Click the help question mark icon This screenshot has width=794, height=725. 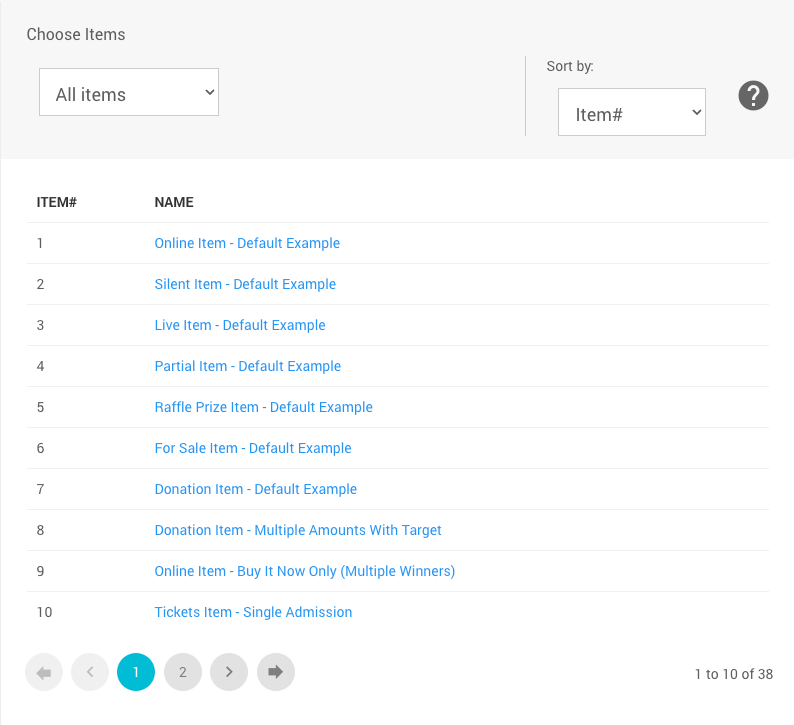[x=753, y=96]
